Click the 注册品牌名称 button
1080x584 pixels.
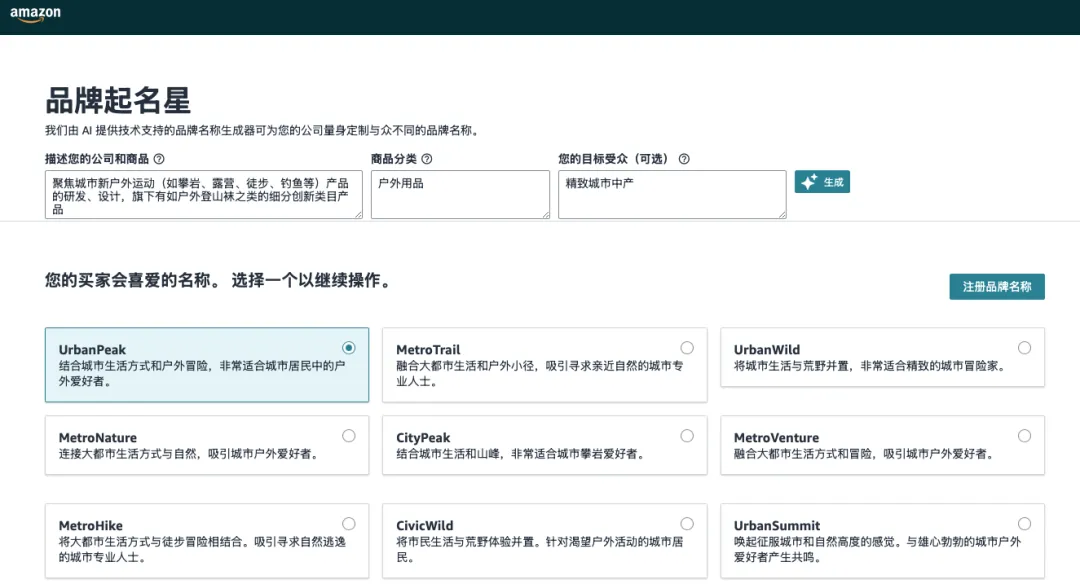click(x=996, y=286)
